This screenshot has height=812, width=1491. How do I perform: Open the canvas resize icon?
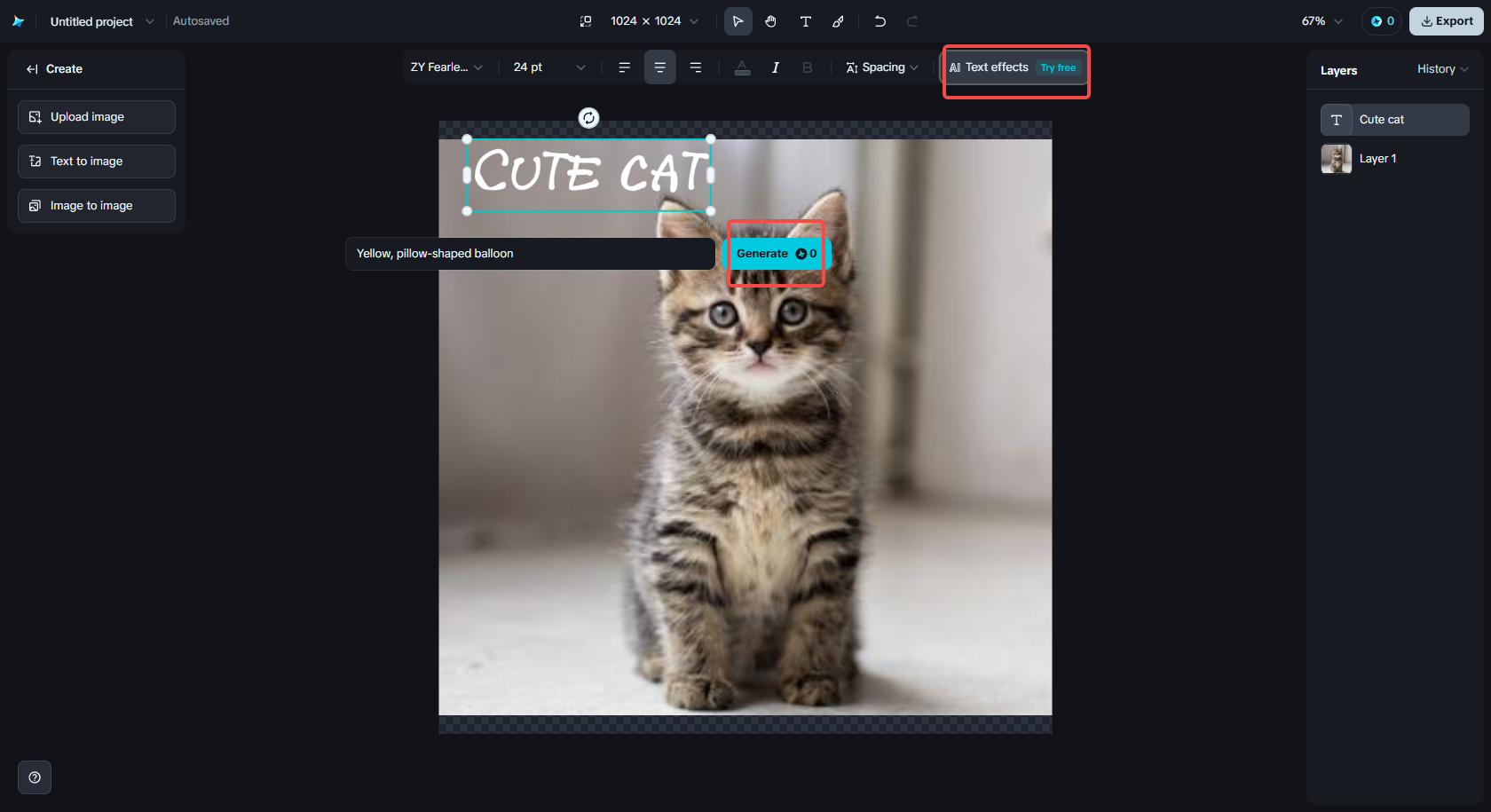[586, 21]
